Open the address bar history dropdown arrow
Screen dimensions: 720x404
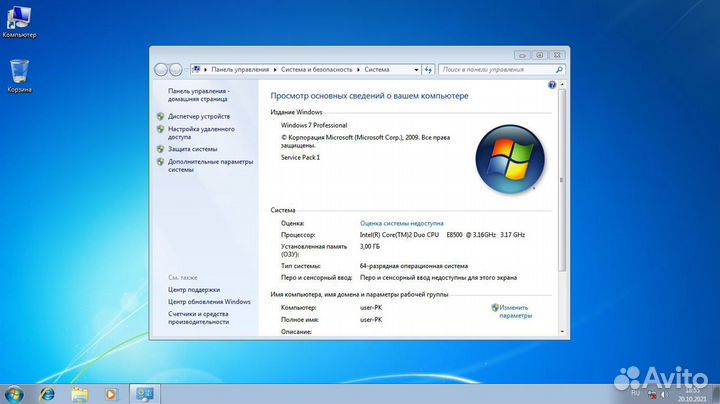(x=416, y=70)
